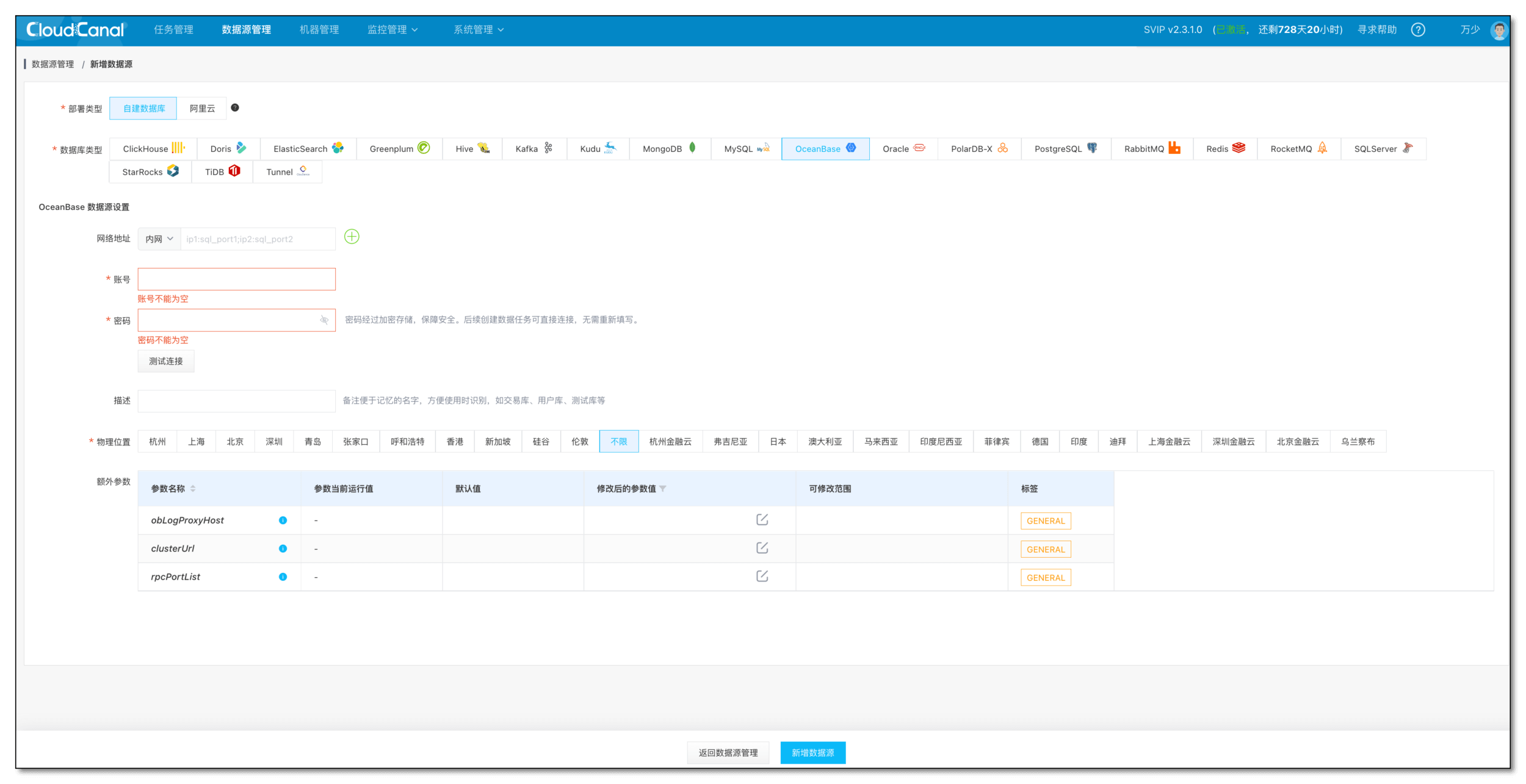Select StarRocks database type
Viewport: 1526px width, 784px height.
click(150, 171)
